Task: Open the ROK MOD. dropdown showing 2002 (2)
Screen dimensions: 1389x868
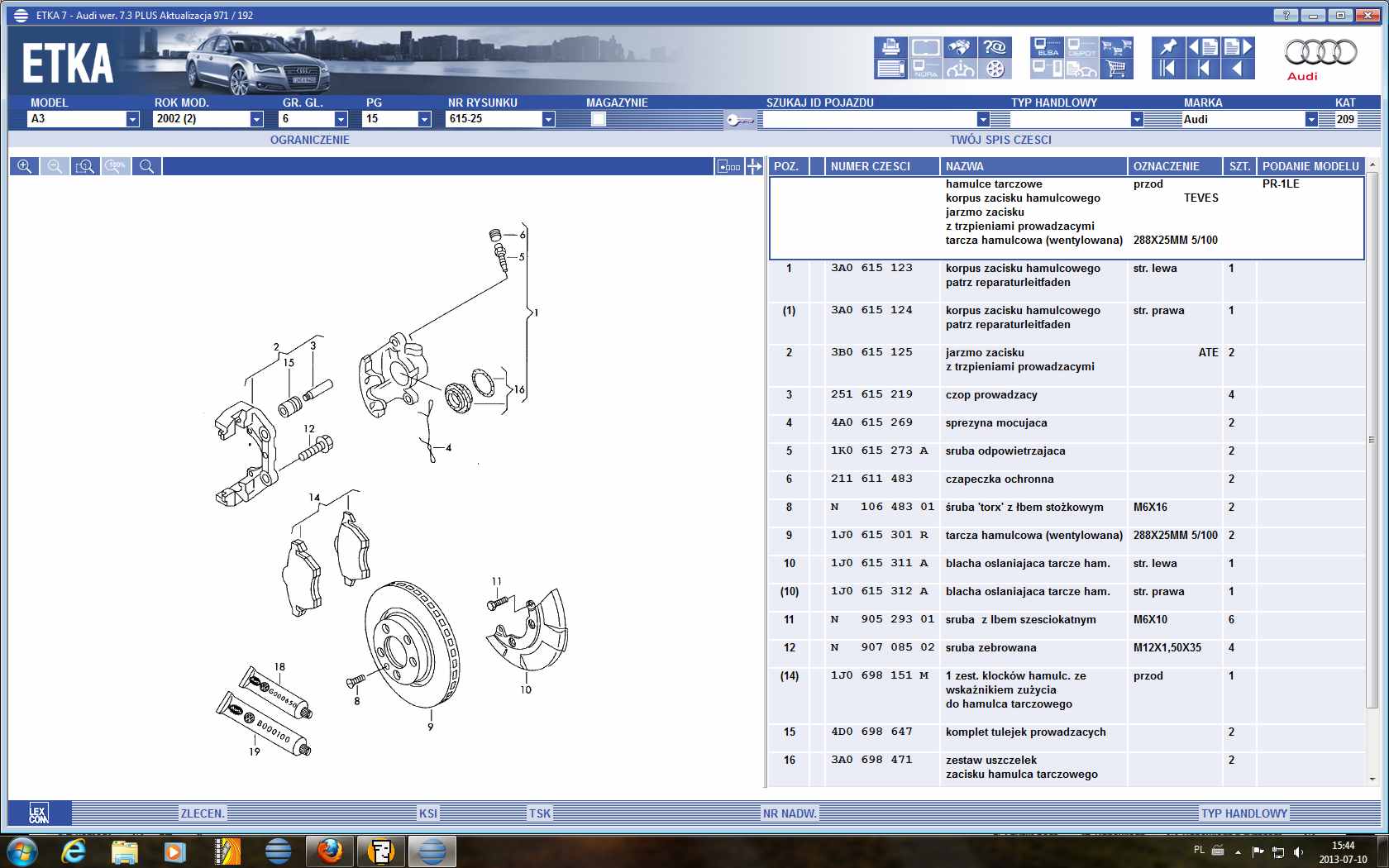Action: pos(256,119)
